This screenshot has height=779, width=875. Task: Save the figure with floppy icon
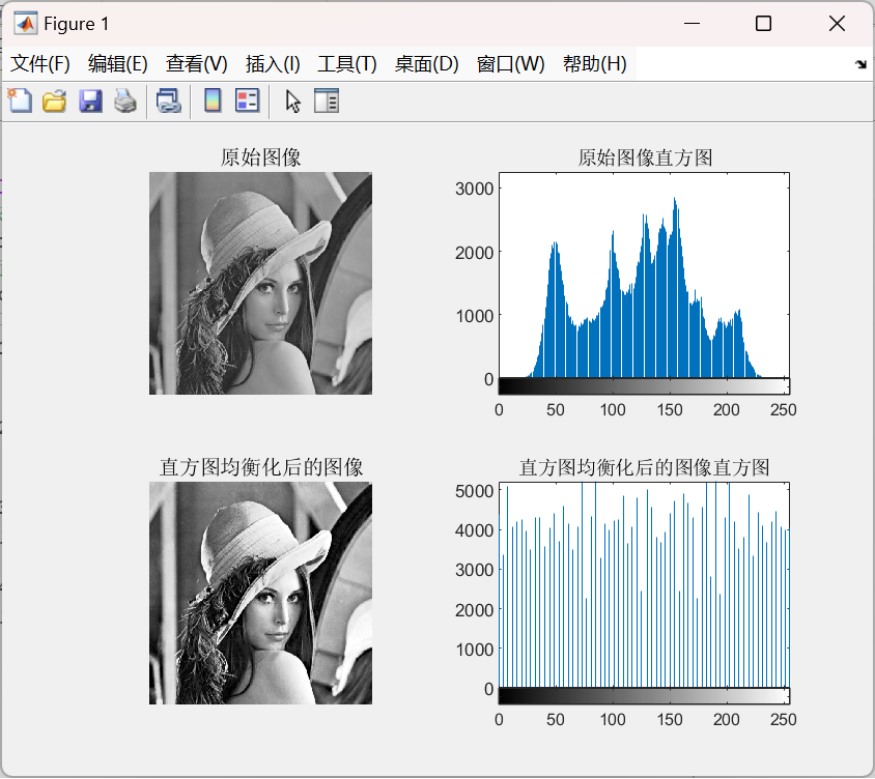tap(90, 101)
